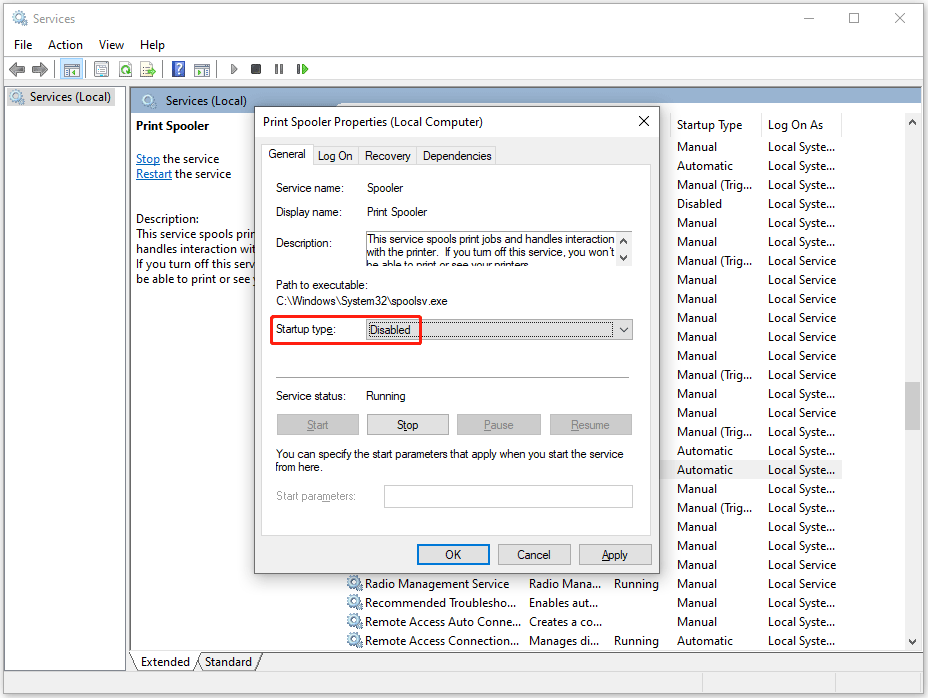Click inside the Start parameters field
Image resolution: width=928 pixels, height=698 pixels.
(508, 496)
